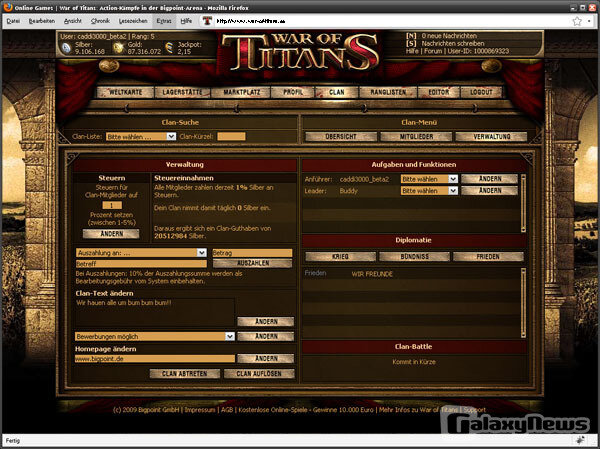Click the Firefox logo in title bar
Screen dimensions: 600x449
click(x=7, y=7)
